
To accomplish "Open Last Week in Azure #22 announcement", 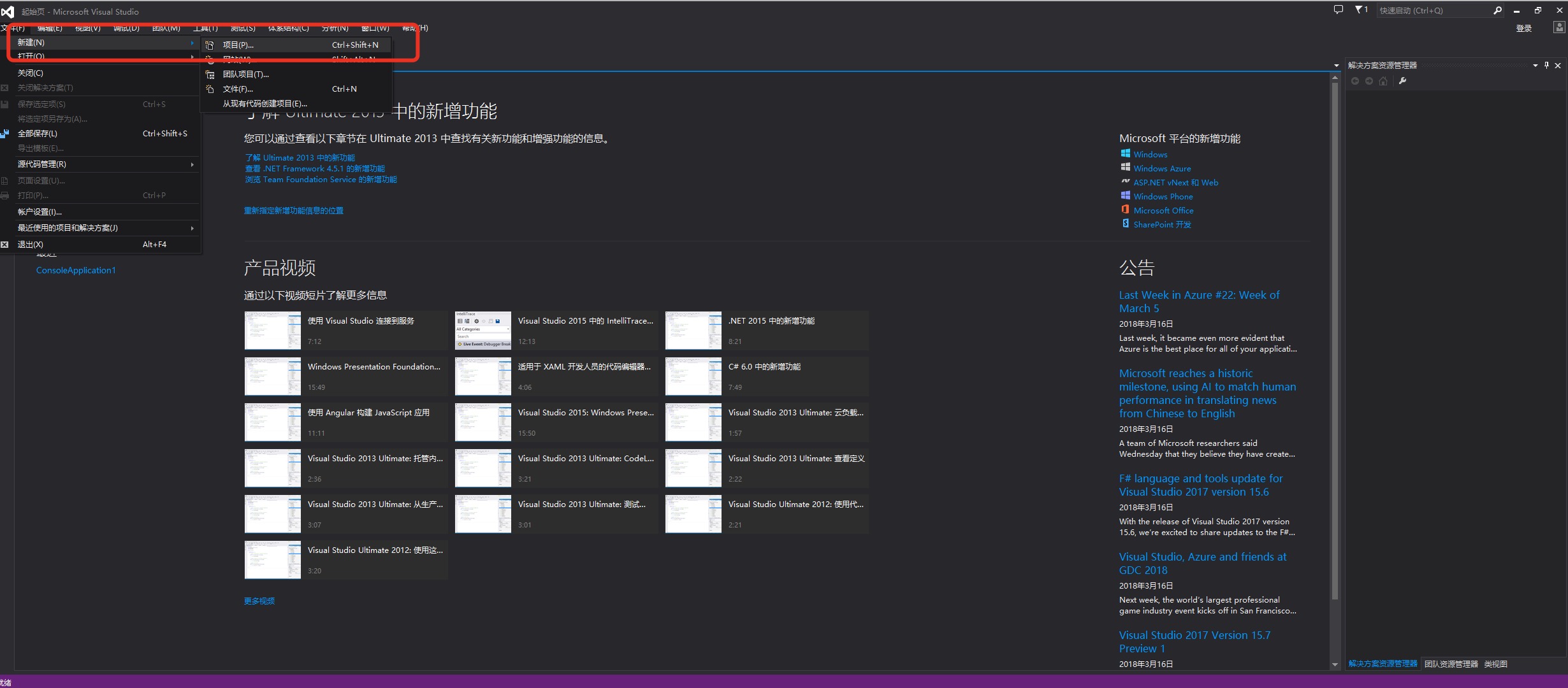I will [1199, 301].
